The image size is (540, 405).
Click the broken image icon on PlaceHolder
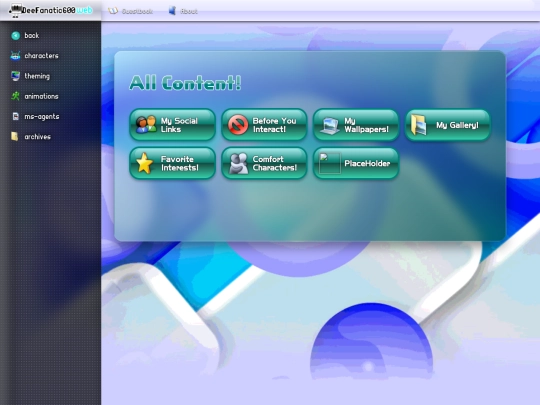[x=330, y=163]
